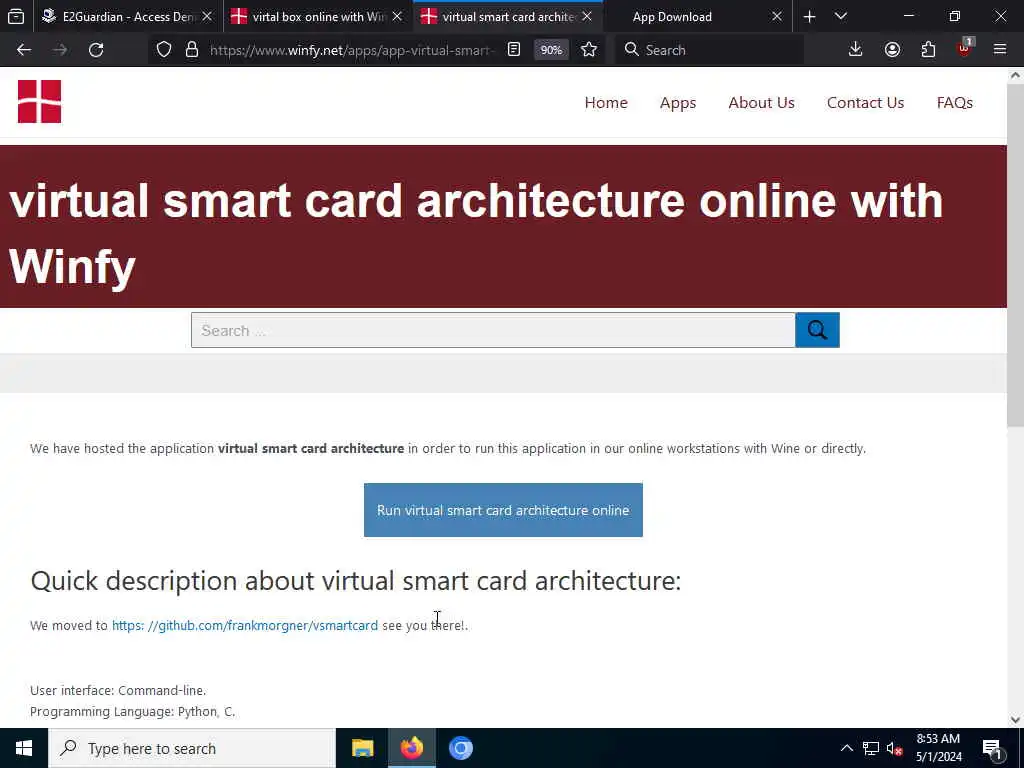Open the blue circular taskbar app icon
Image resolution: width=1024 pixels, height=768 pixels.
point(460,748)
